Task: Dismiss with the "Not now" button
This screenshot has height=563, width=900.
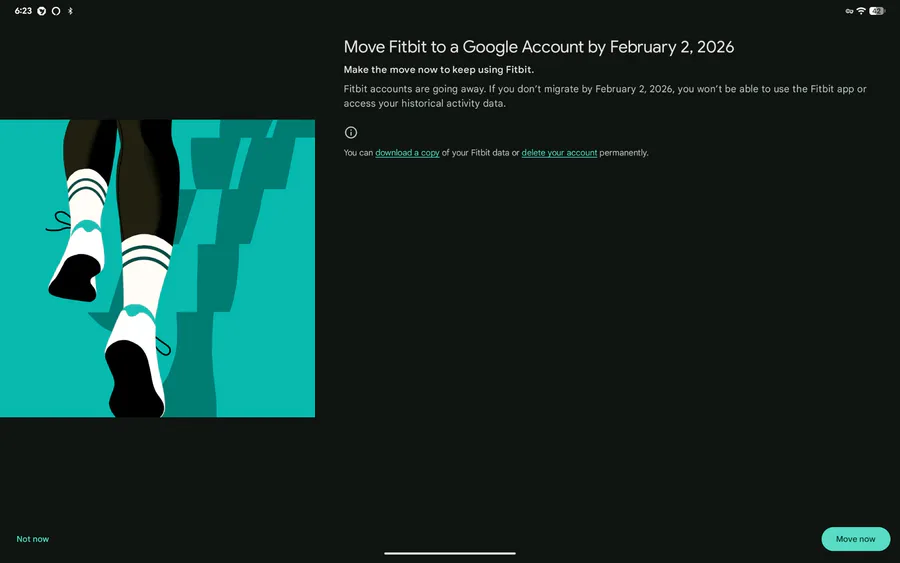Action: coord(33,539)
